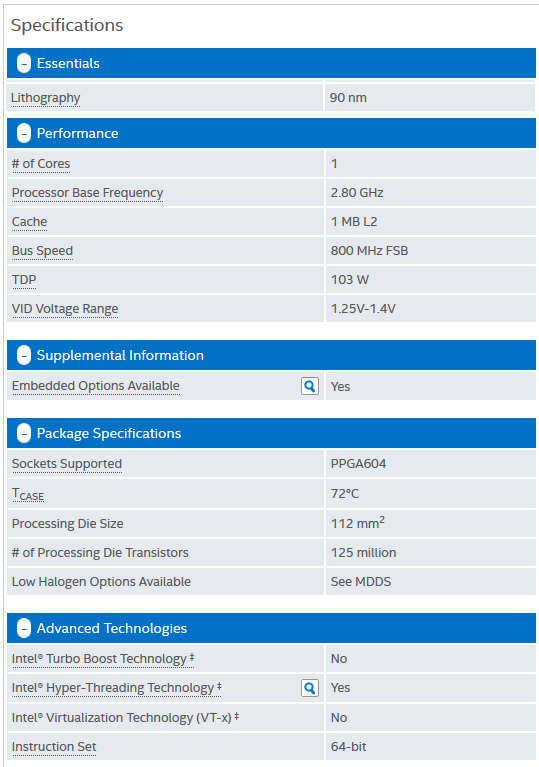Open the Processor Base Frequency link

(x=87, y=193)
